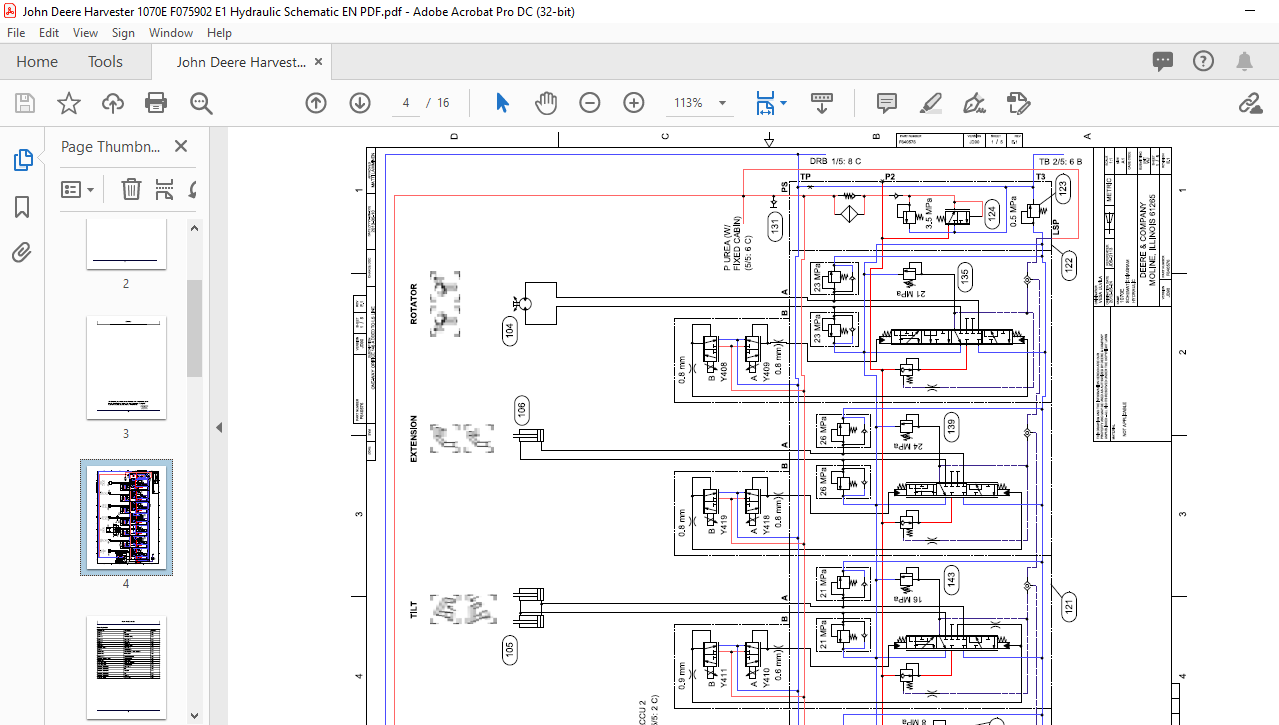Click the 104 callout bubble in the schematic
The height and width of the screenshot is (725, 1279).
pos(510,329)
